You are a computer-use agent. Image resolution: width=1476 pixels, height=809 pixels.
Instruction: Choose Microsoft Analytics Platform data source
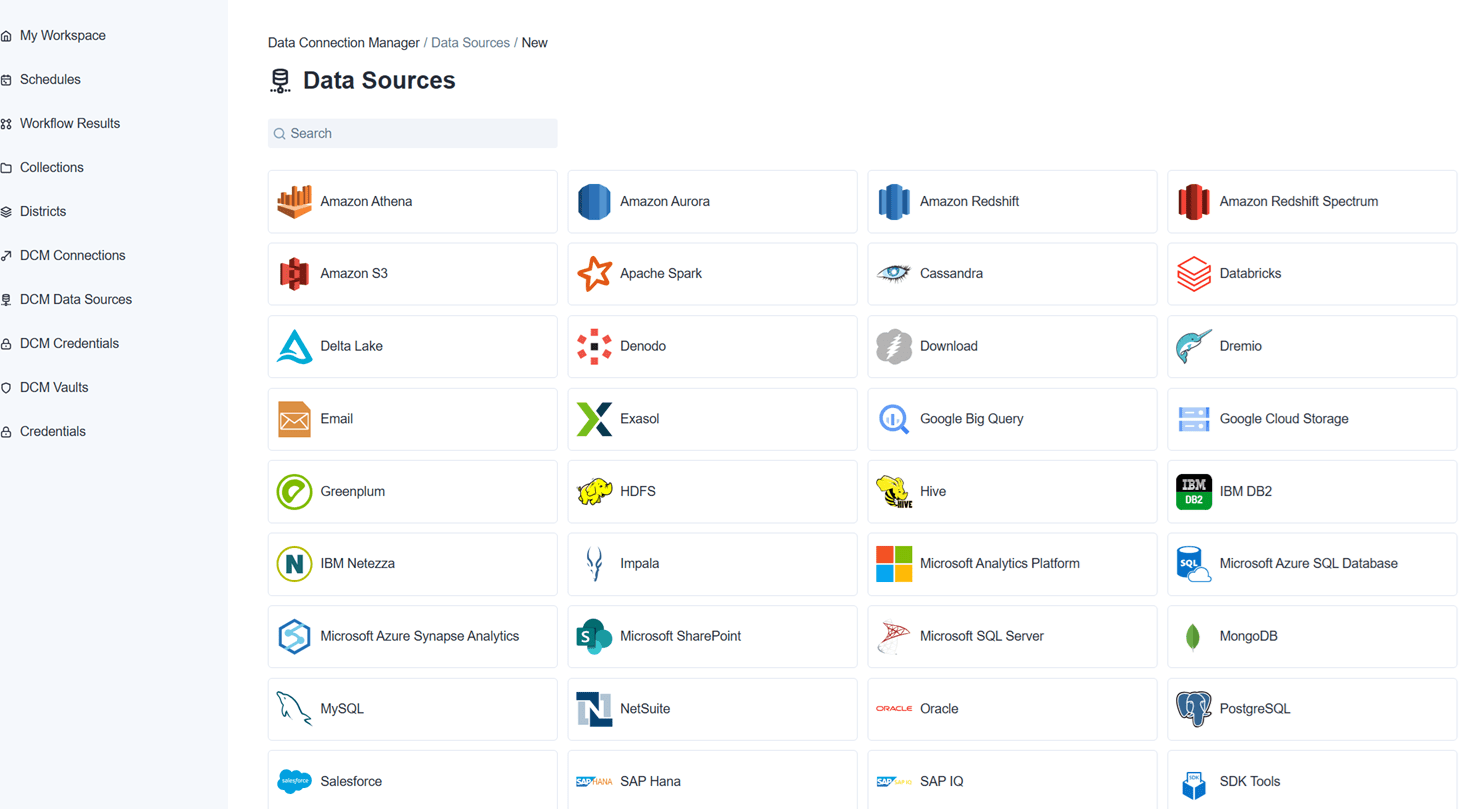(x=1012, y=564)
